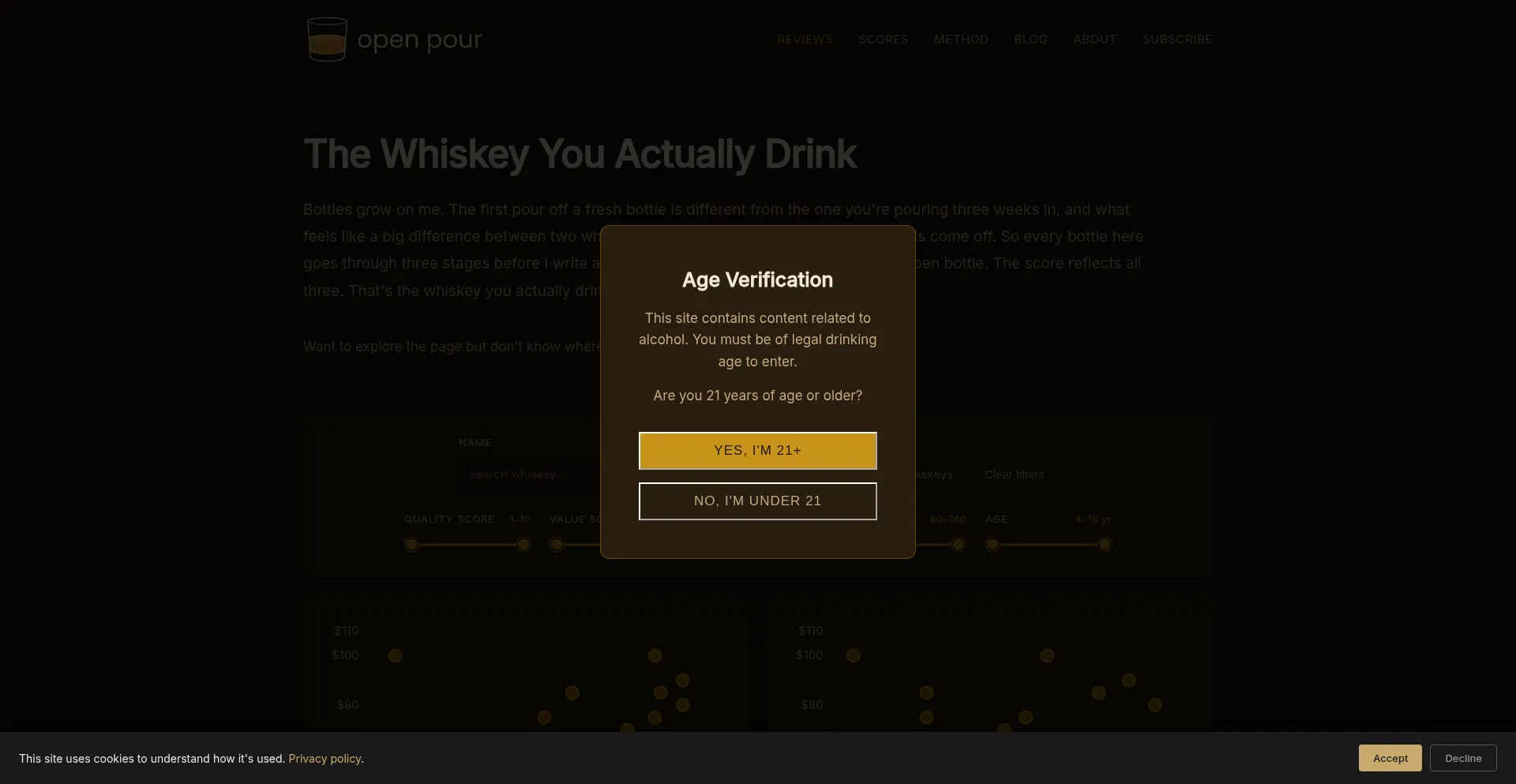
Task: Click the $100 dot at far left of right chart
Action: pos(853,655)
